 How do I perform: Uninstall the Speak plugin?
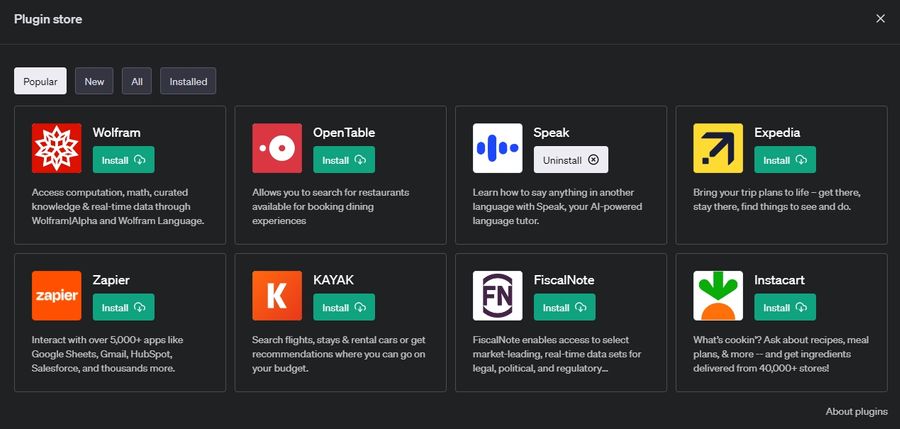click(x=570, y=160)
